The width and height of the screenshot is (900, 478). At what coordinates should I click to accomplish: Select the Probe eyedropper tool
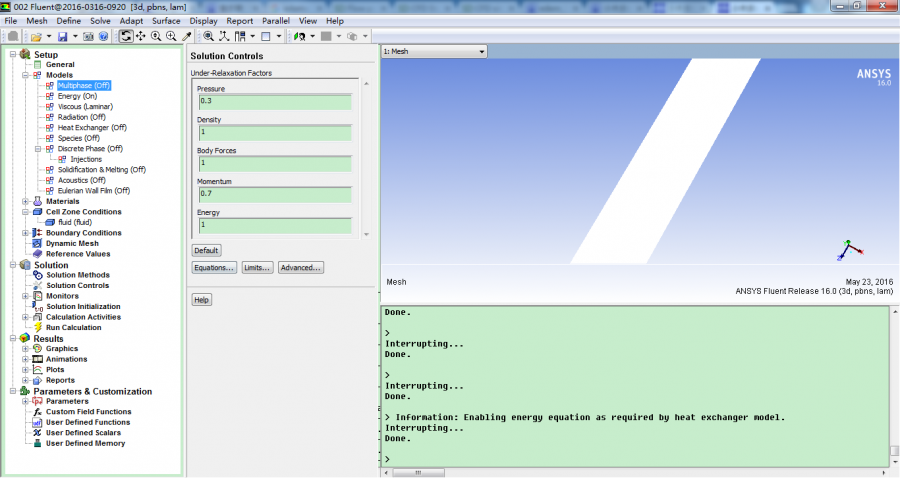pyautogui.click(x=187, y=36)
